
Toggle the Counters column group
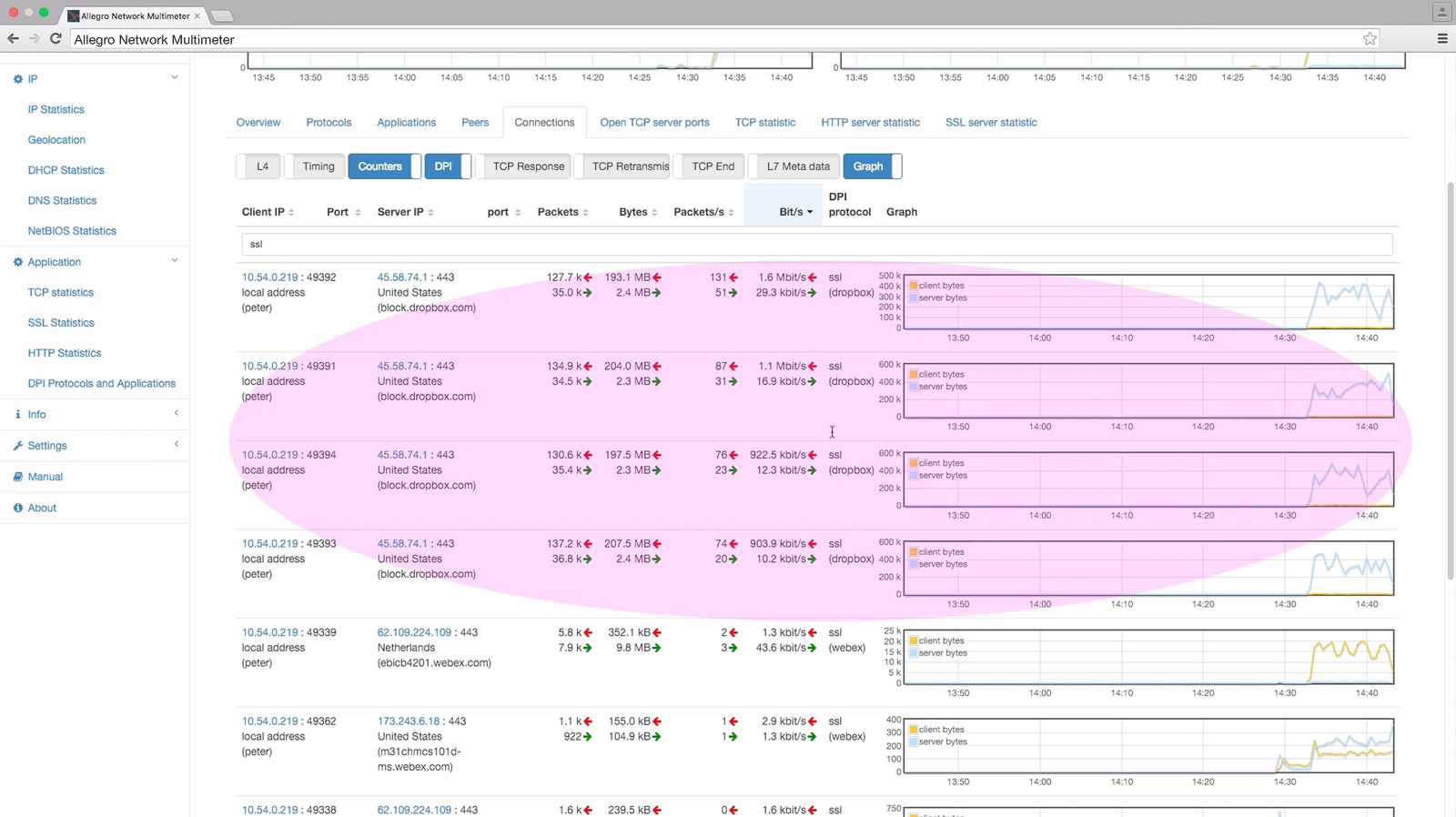(x=379, y=166)
